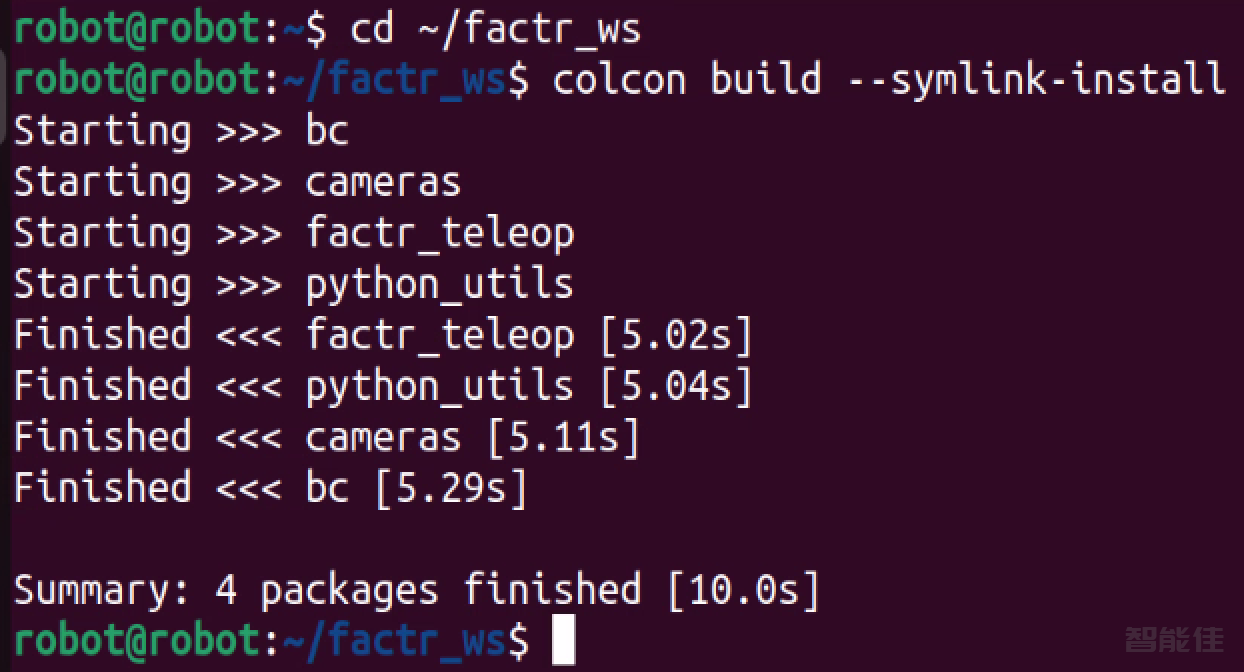The width and height of the screenshot is (1244, 672).
Task: Click 'robot@robot' in the second prompt line
Action: click(137, 80)
